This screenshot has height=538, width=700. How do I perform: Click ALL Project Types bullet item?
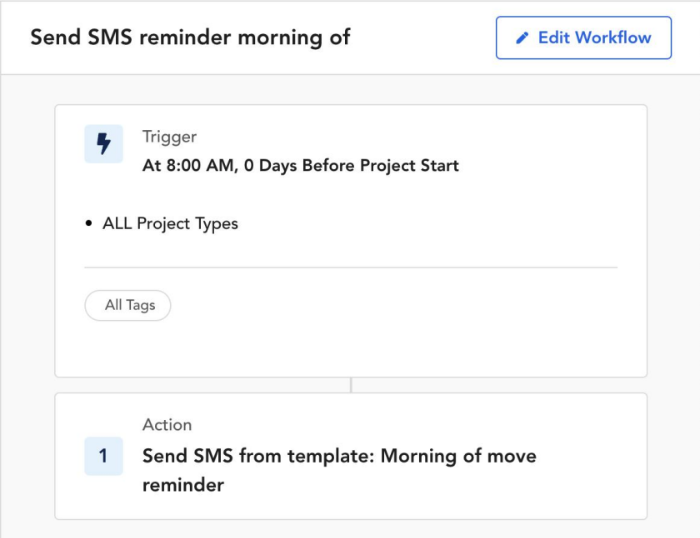point(170,223)
